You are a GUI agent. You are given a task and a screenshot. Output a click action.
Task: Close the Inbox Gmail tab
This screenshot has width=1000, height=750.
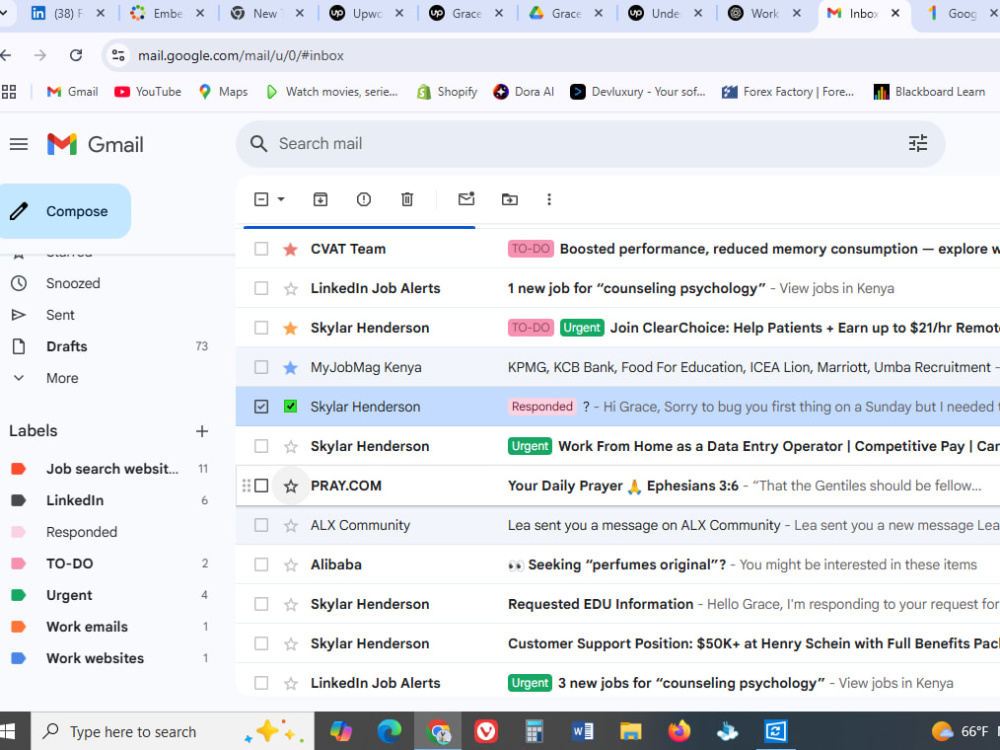pyautogui.click(x=895, y=13)
